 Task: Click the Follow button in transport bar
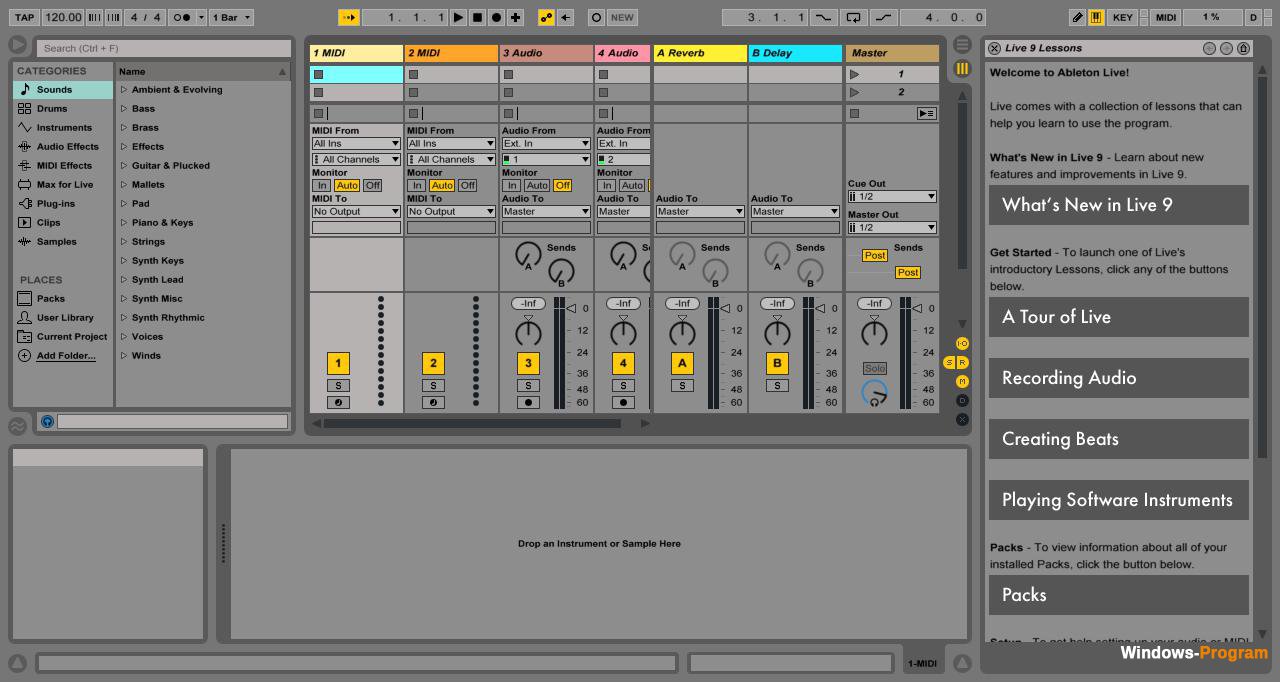pos(349,17)
